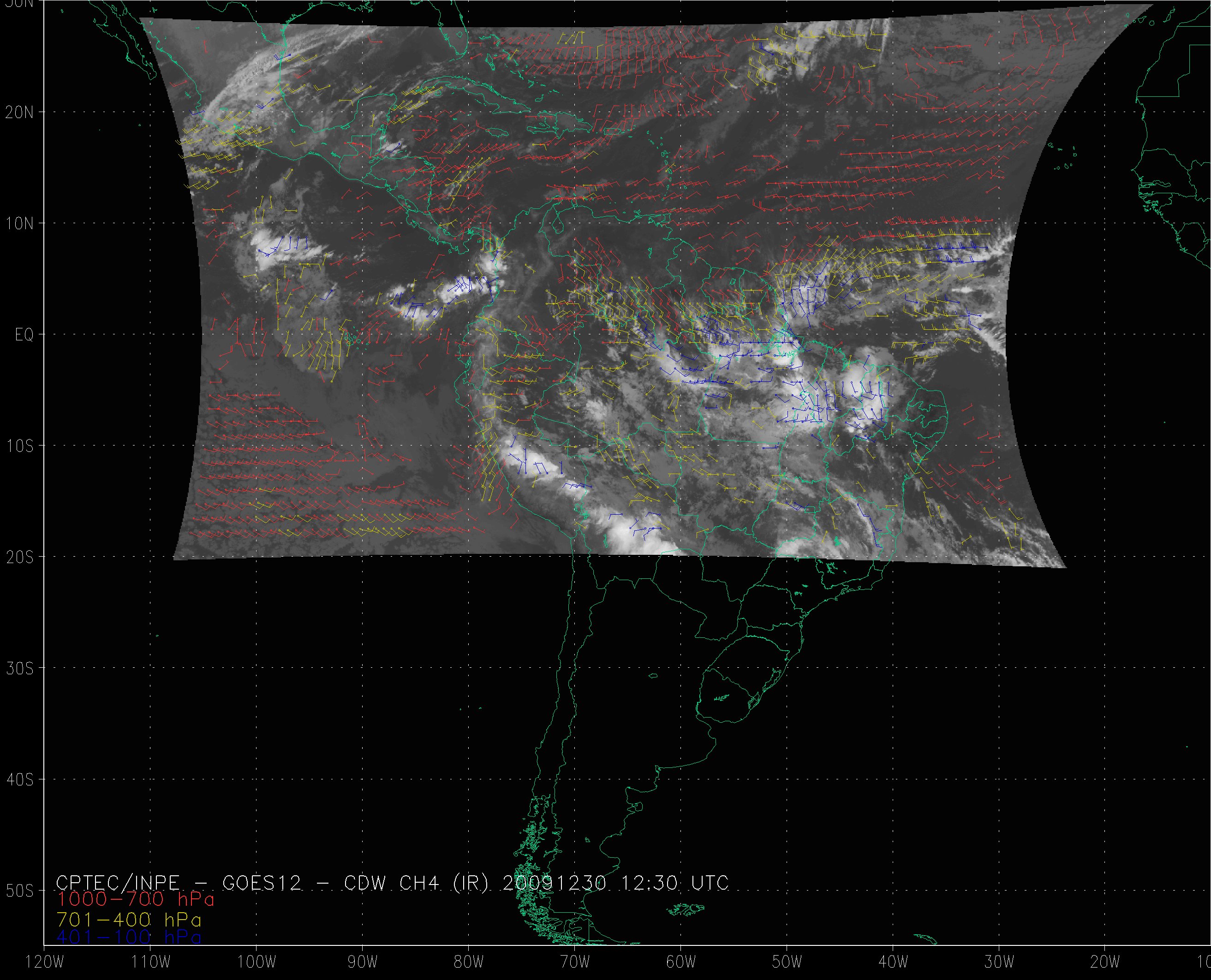Click the GOES12 satellite name in title
1211x980 pixels.
coord(262,883)
